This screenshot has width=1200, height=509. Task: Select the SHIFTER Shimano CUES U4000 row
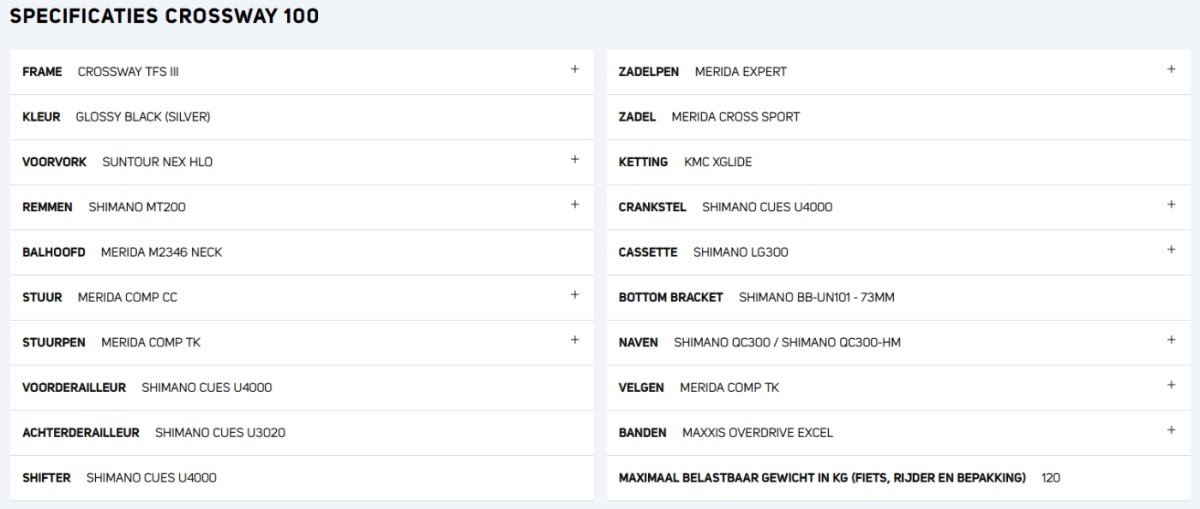coord(302,477)
